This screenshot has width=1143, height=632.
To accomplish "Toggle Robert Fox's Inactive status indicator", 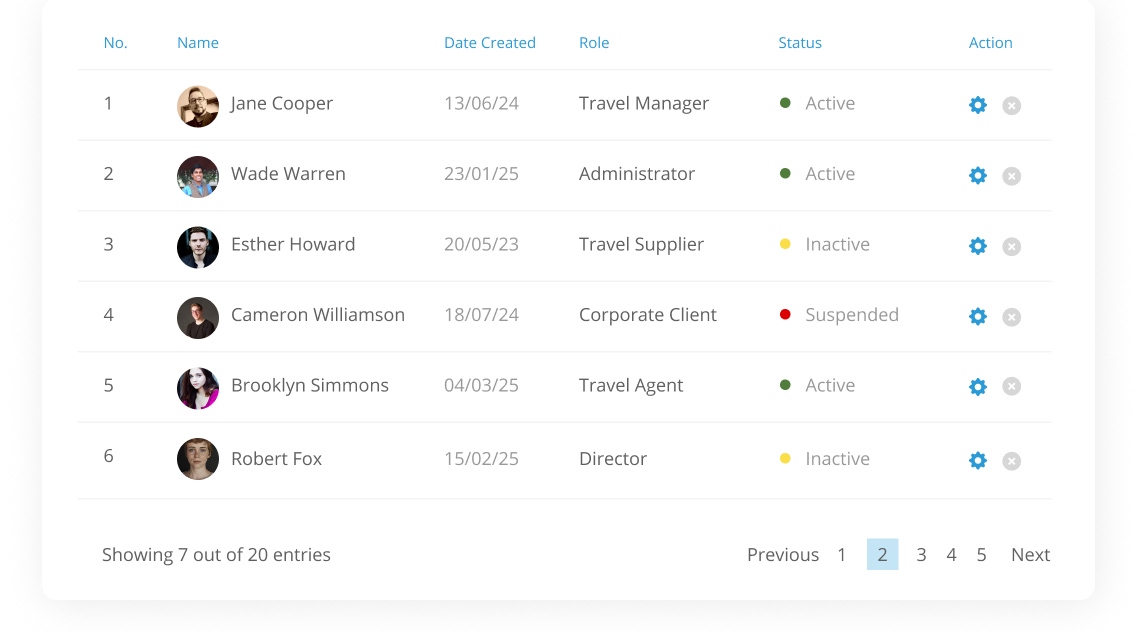I will [785, 457].
